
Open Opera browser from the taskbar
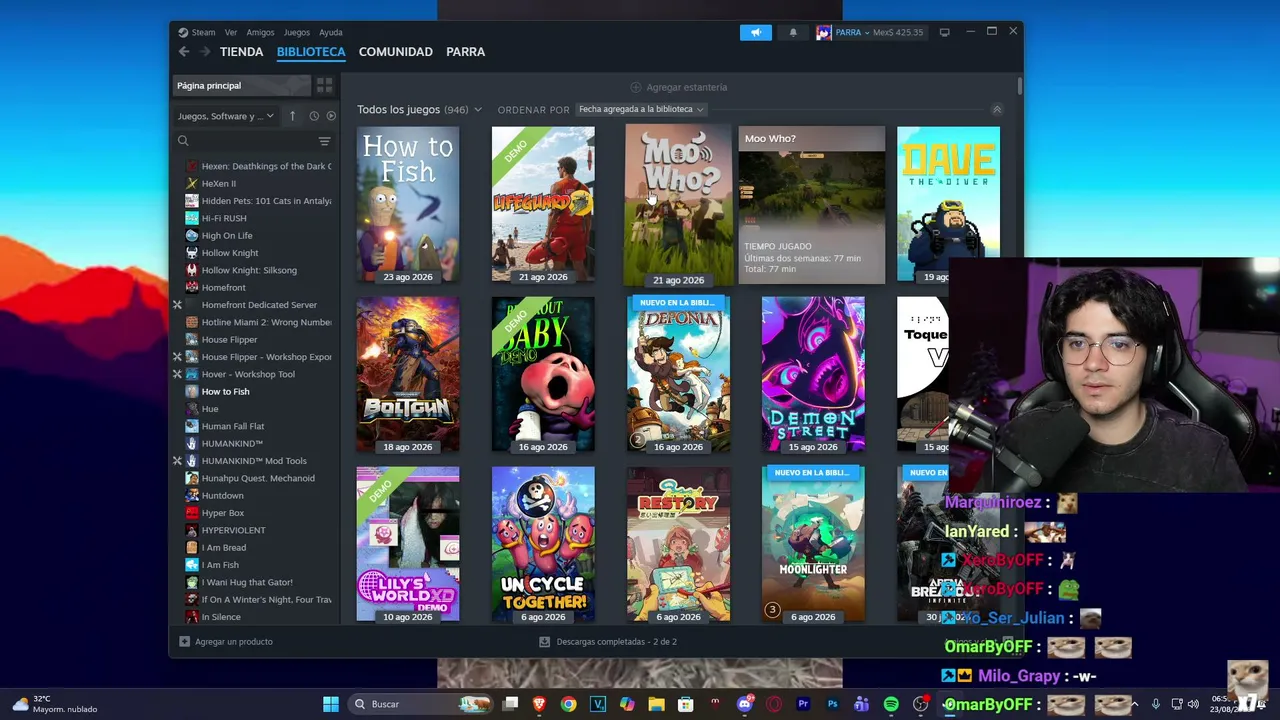pos(774,704)
